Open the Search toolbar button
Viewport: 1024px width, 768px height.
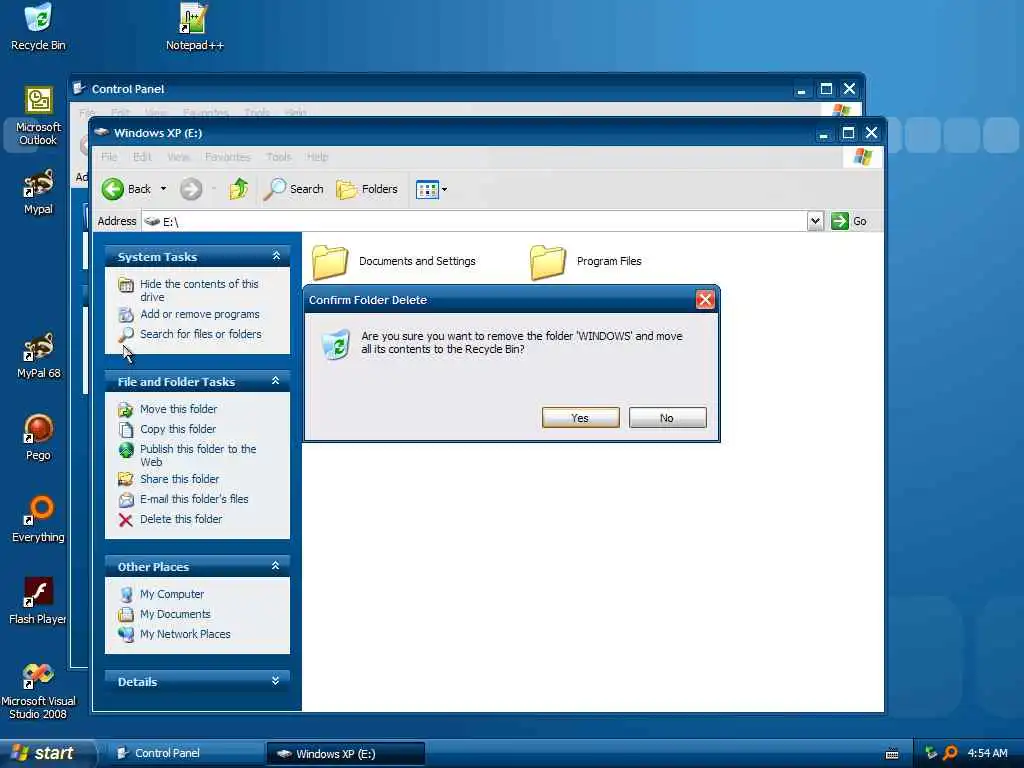pyautogui.click(x=294, y=189)
